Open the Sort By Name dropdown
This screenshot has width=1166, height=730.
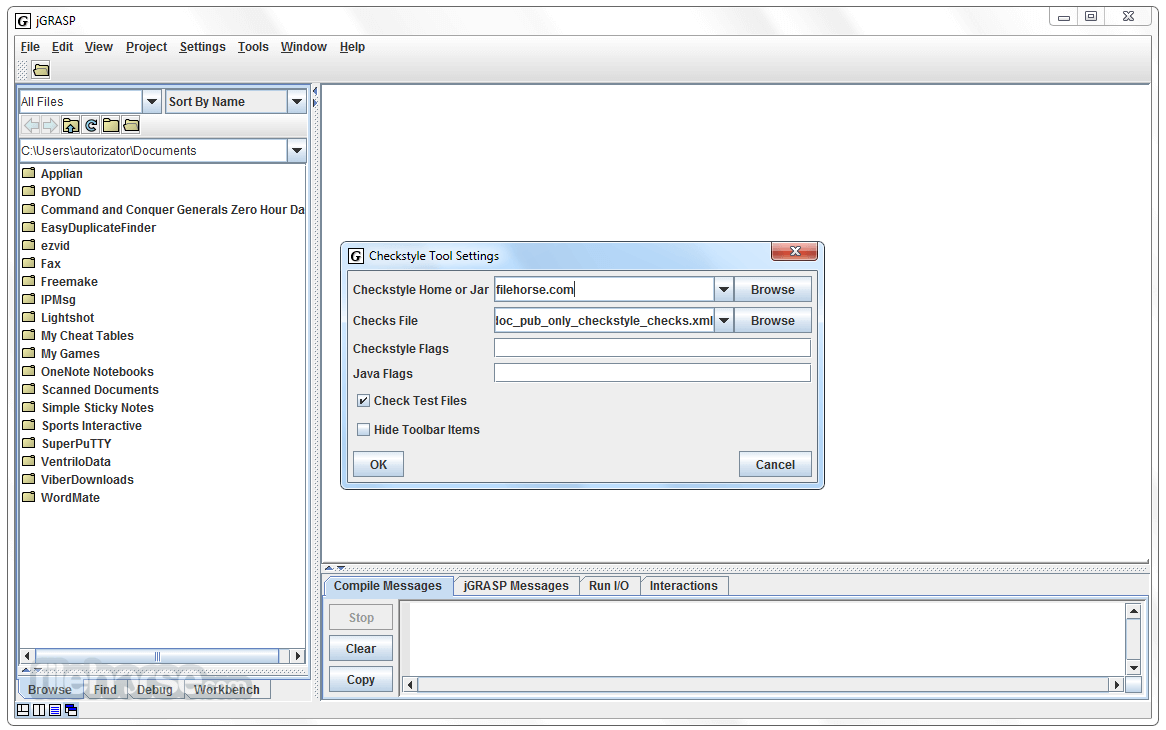tap(297, 101)
